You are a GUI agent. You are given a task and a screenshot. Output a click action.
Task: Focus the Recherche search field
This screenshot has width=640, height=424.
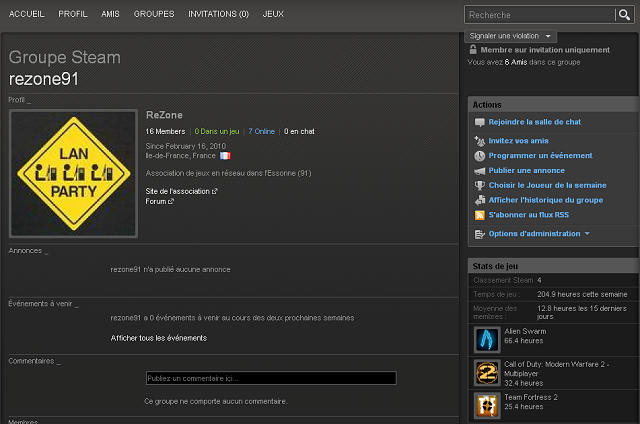click(x=540, y=15)
